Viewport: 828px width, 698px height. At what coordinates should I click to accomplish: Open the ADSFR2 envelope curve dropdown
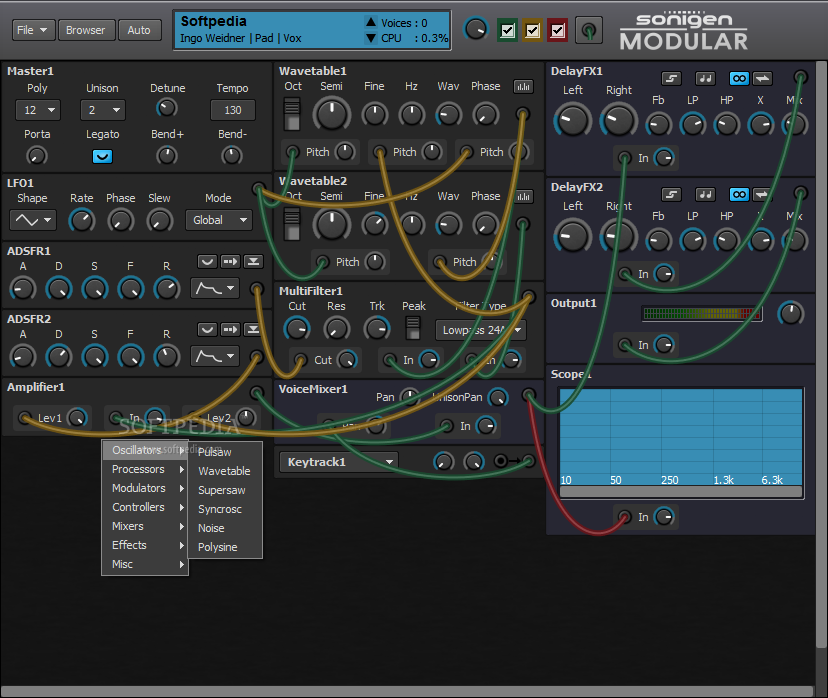[215, 356]
